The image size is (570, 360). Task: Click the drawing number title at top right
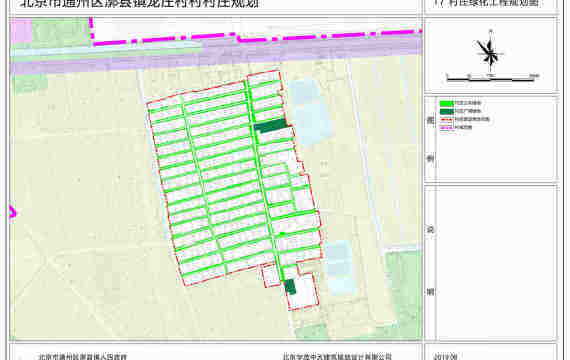[486, 3]
